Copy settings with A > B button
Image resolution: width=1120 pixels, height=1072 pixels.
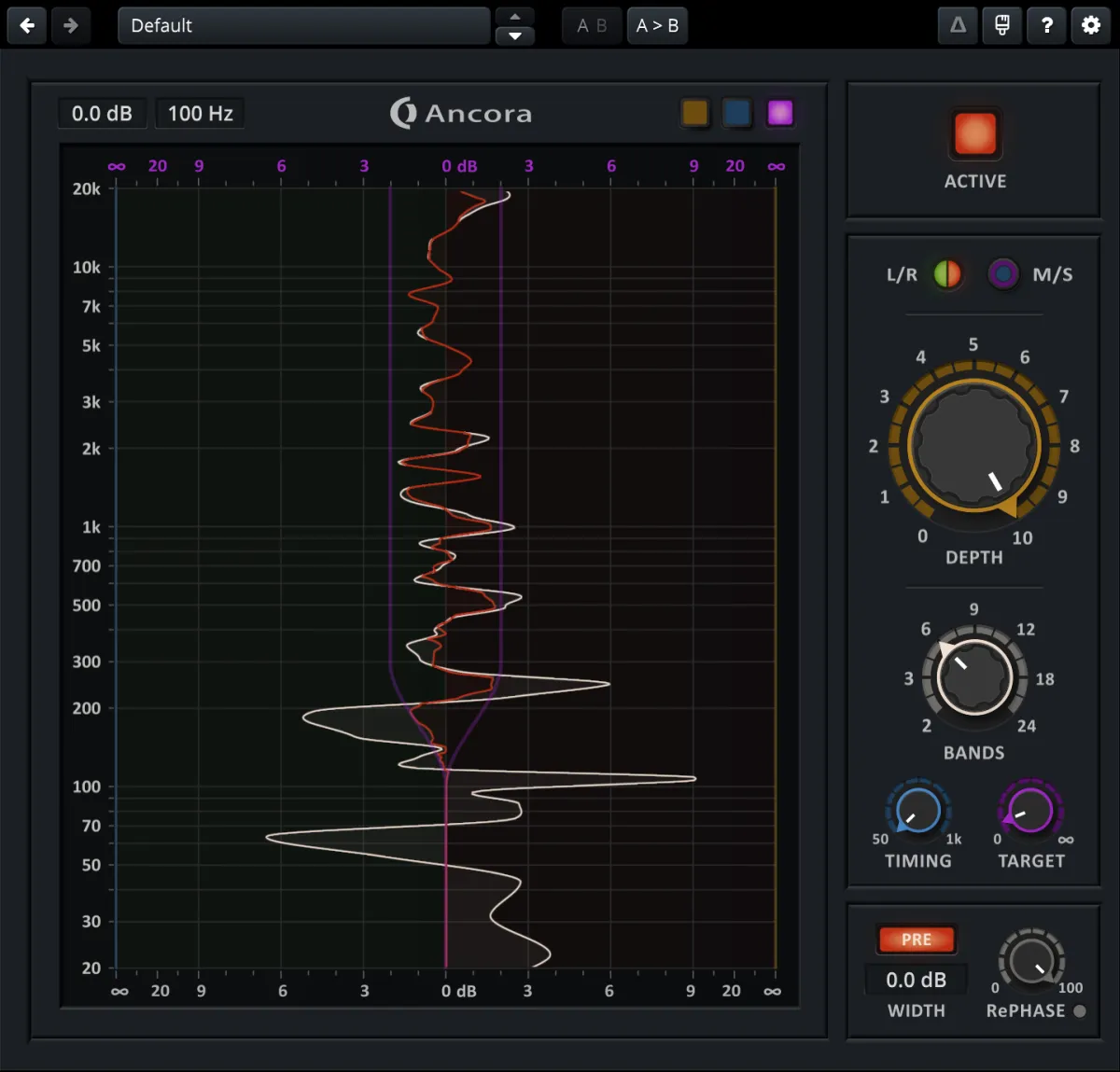657,25
